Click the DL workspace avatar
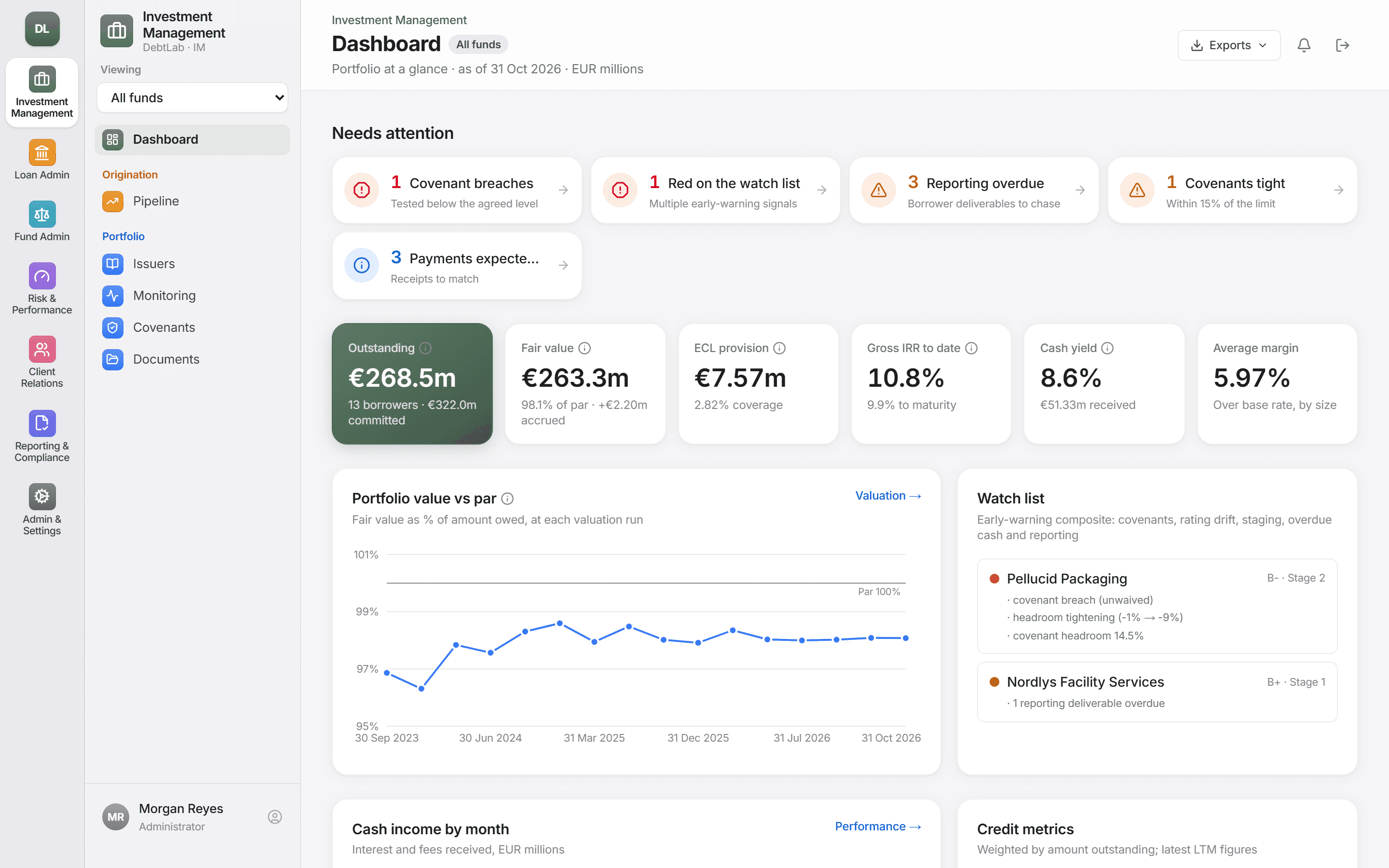1389x868 pixels. (42, 29)
